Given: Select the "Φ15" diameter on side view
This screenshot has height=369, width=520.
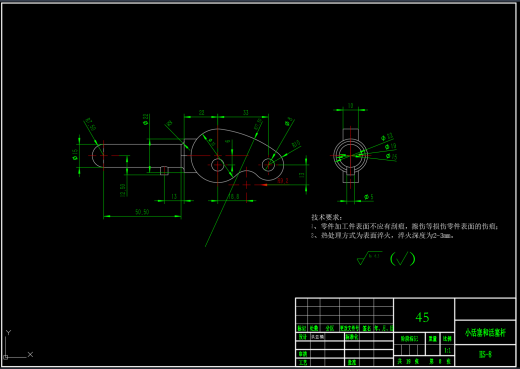Looking at the screenshot, I should 392,156.
